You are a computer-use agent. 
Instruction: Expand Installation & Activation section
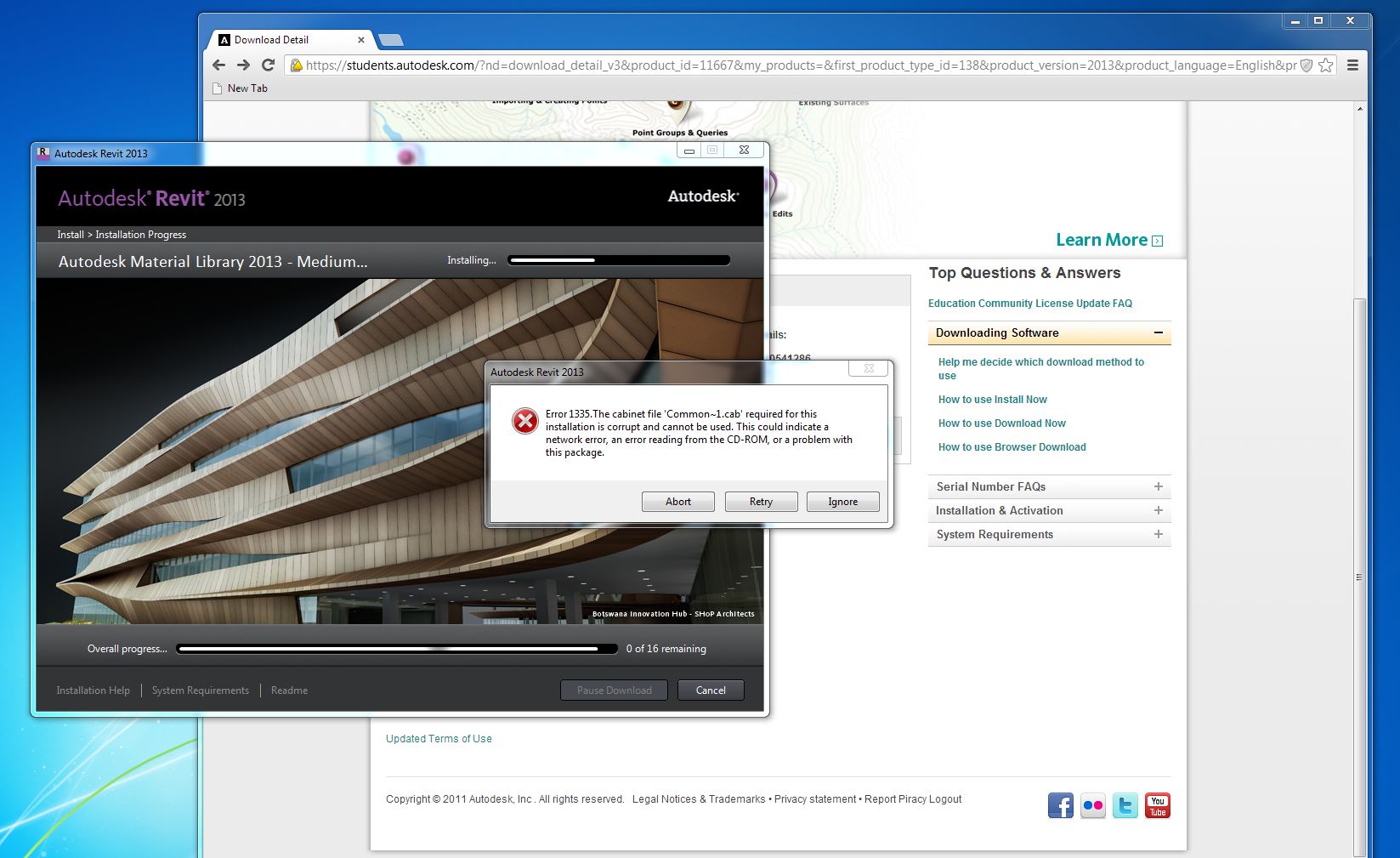coord(1158,510)
